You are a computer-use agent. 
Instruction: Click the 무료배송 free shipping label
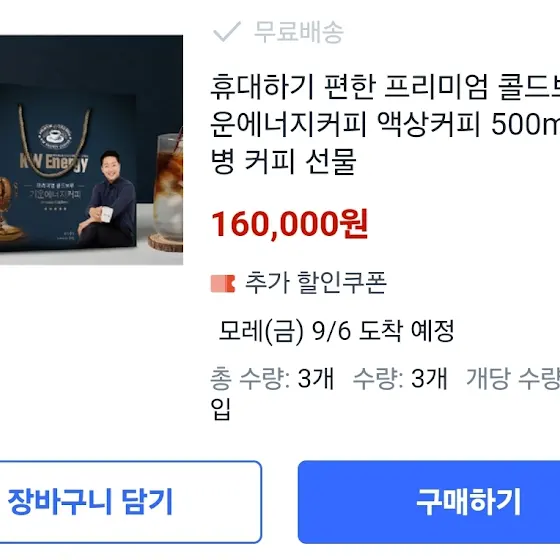(x=299, y=32)
